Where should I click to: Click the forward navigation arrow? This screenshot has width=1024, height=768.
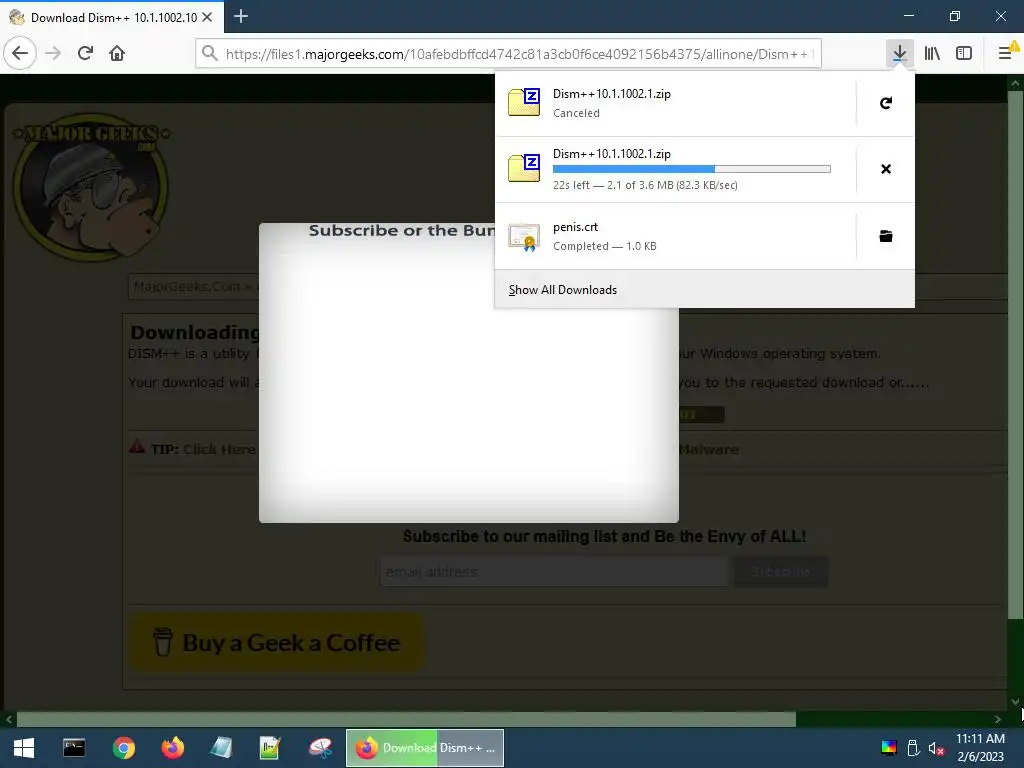click(x=53, y=53)
